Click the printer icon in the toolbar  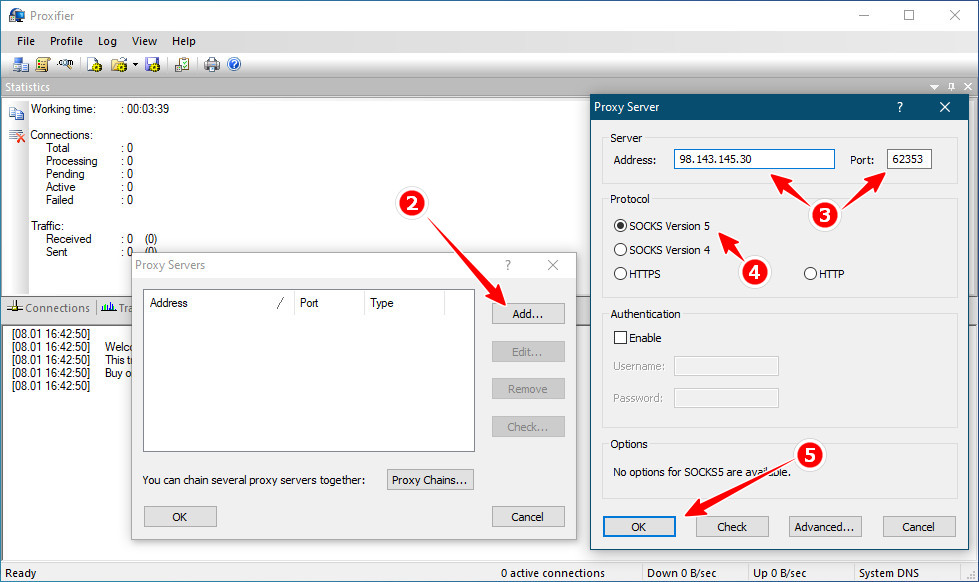tap(212, 64)
